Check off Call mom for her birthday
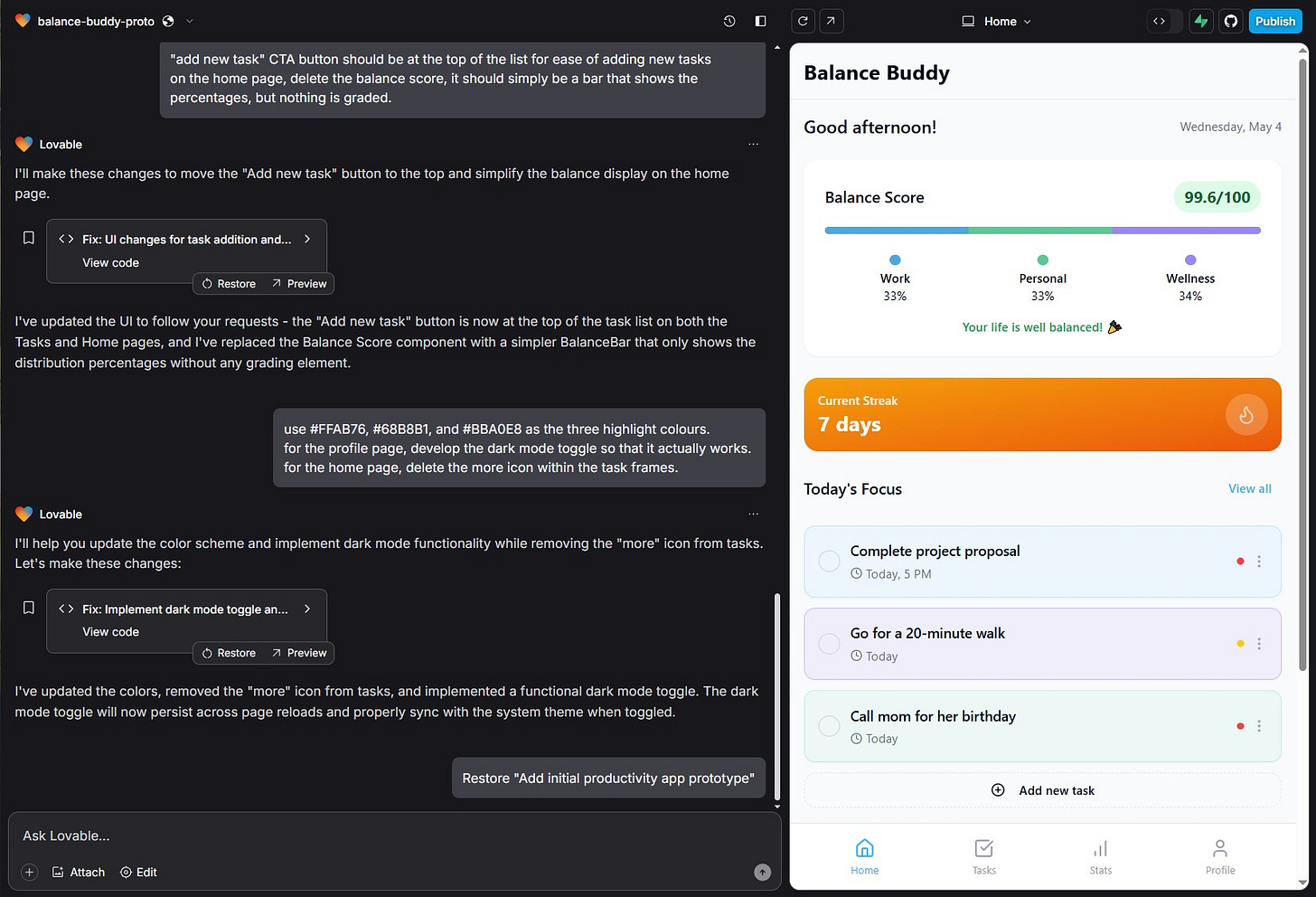 (829, 725)
